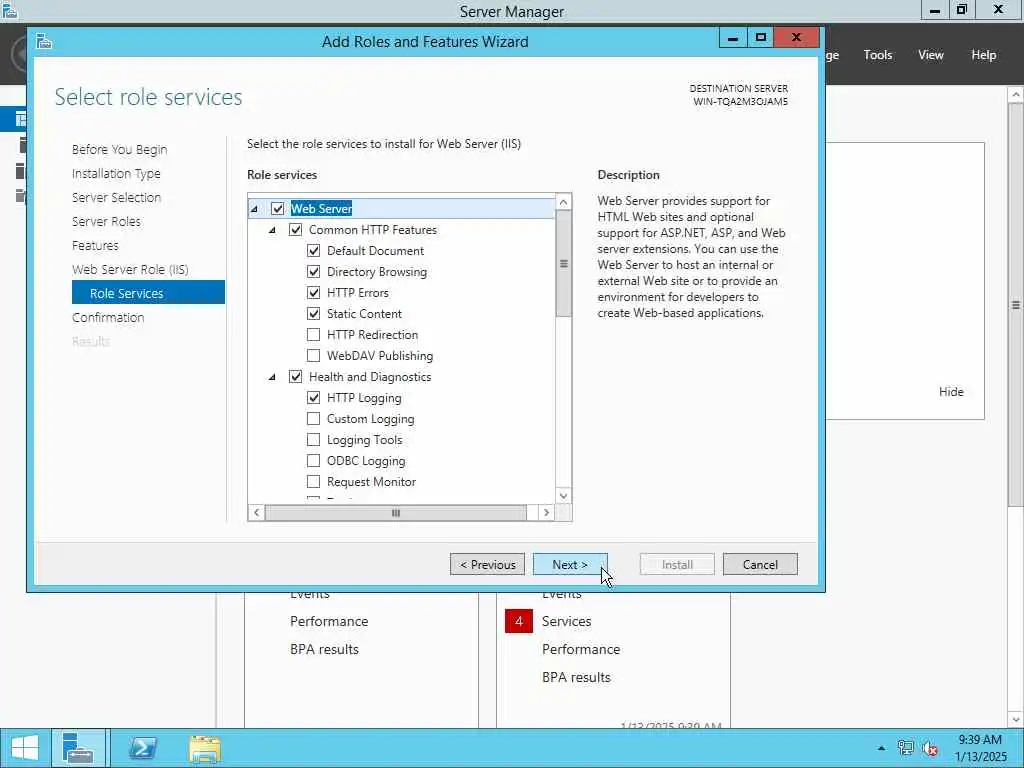Select the Request Monitor label
Viewport: 1024px width, 768px height.
point(371,481)
